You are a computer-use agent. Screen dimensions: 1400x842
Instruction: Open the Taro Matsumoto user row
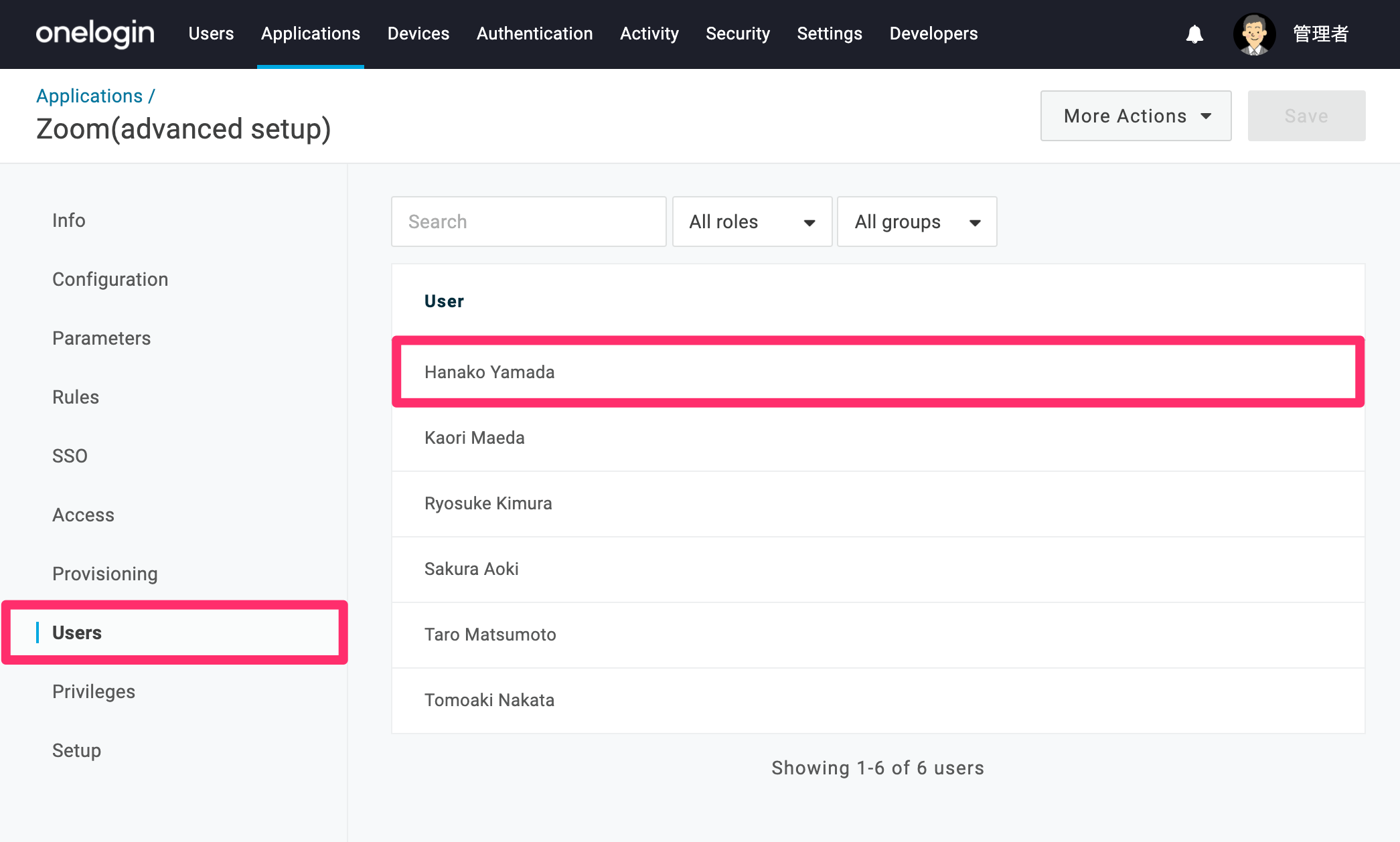pos(878,635)
